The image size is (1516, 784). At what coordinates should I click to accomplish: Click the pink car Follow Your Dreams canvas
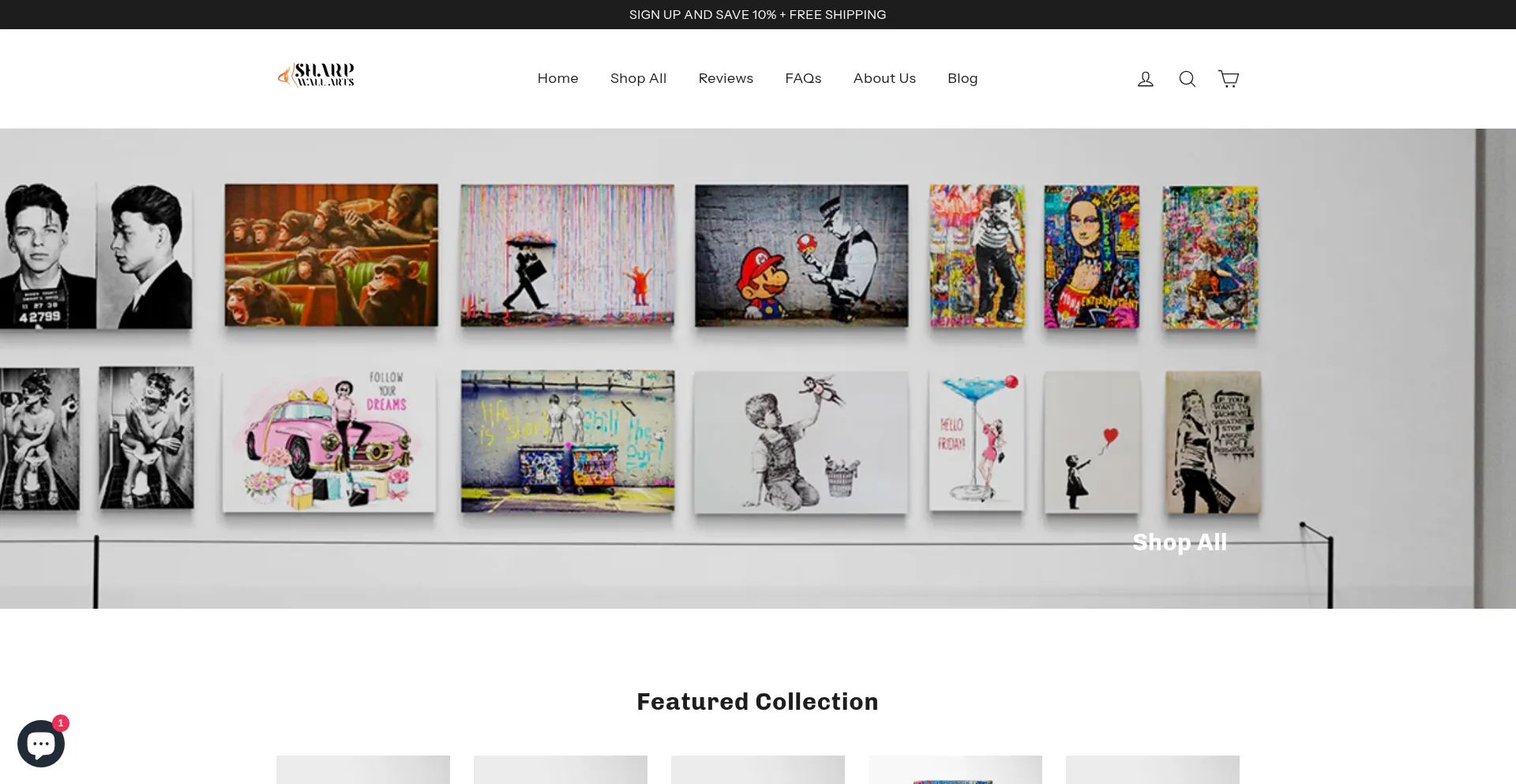329,441
